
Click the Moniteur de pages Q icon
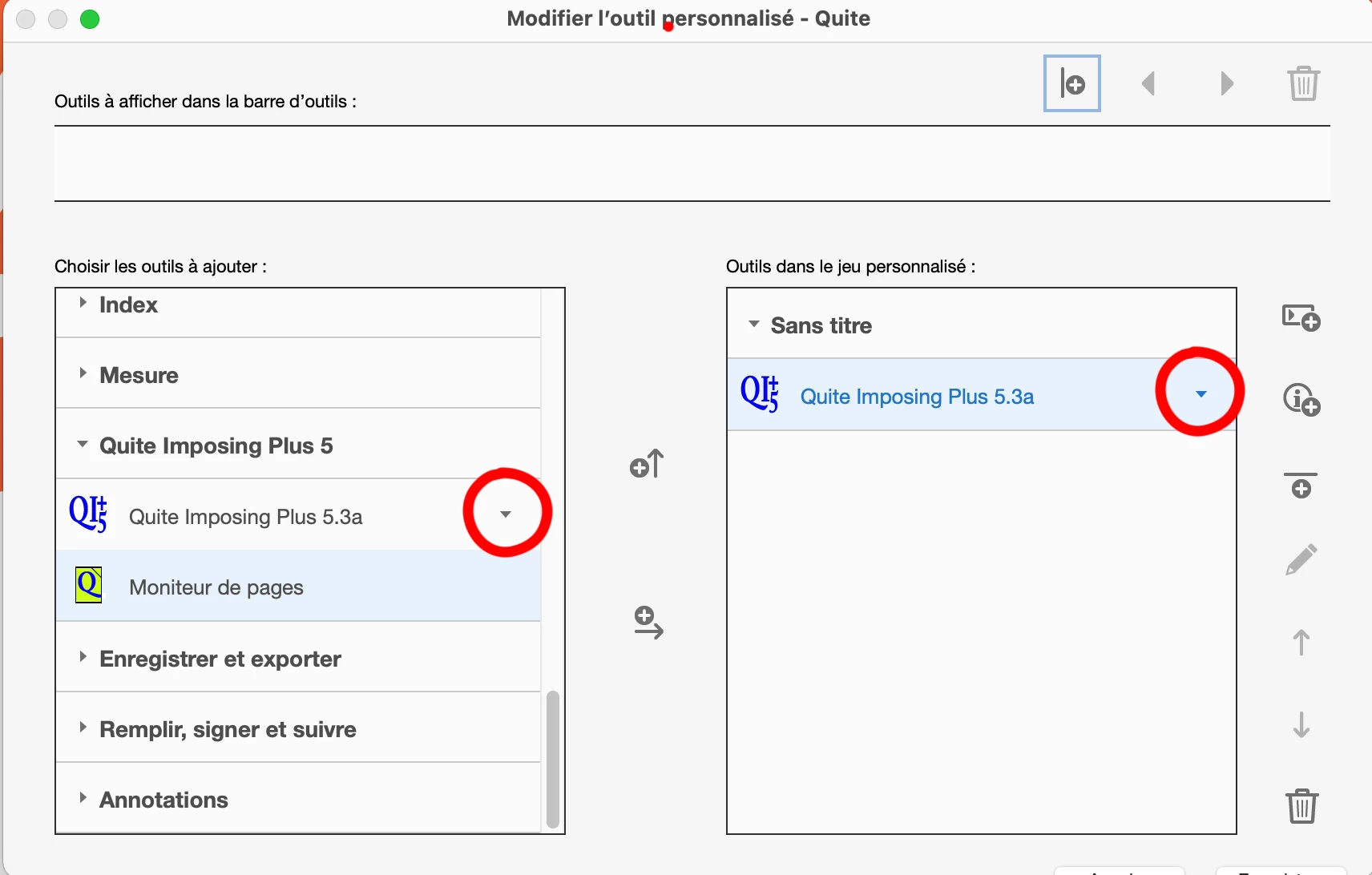[x=88, y=585]
